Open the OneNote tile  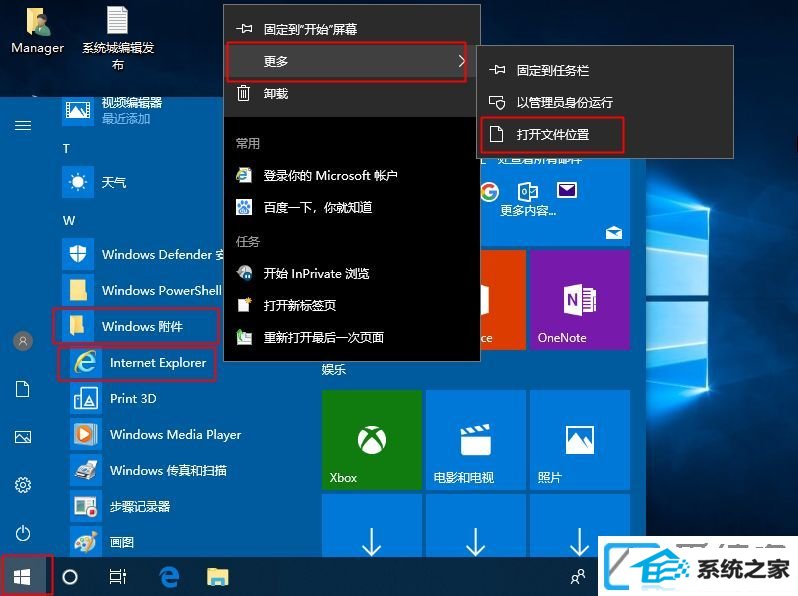coord(580,300)
